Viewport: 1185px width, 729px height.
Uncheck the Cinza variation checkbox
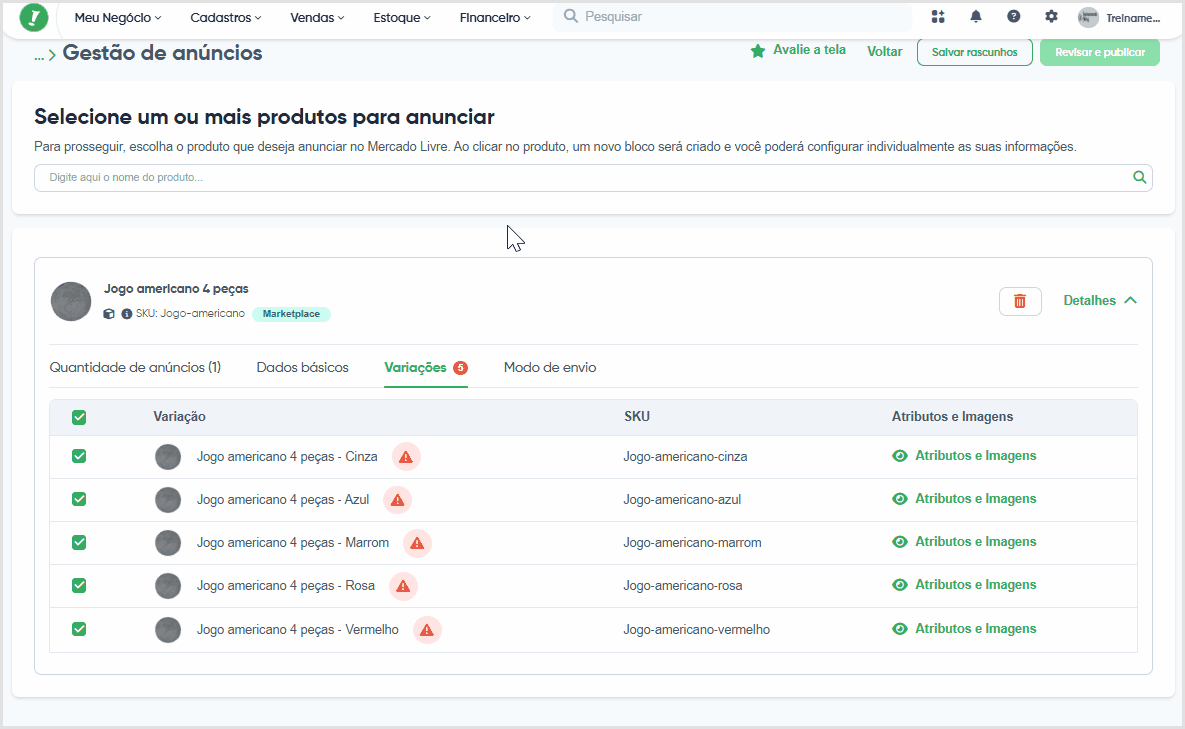(79, 456)
